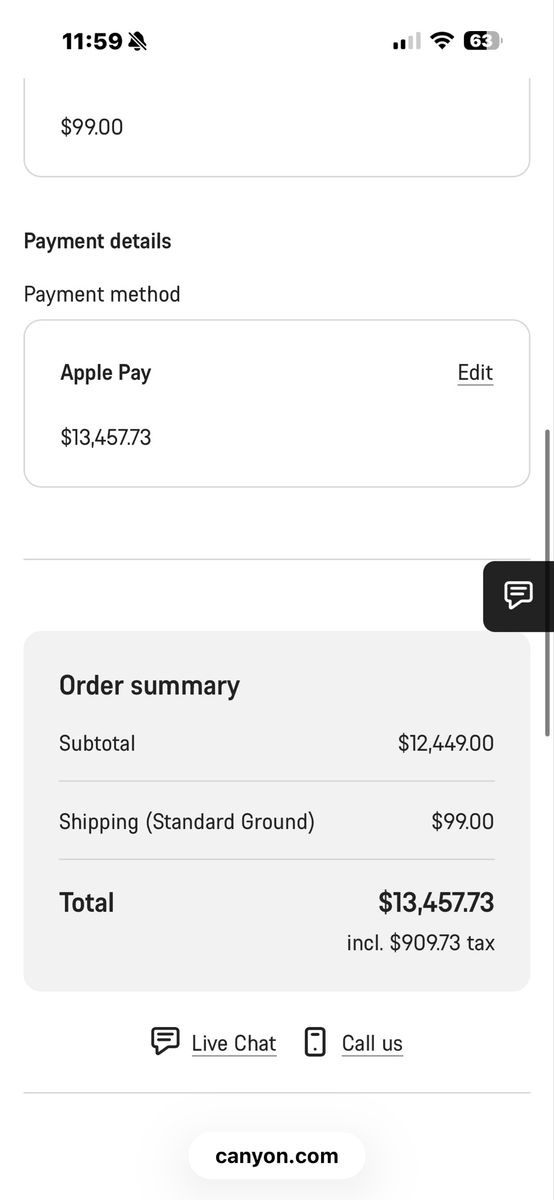Viewport: 554px width, 1200px height.
Task: Tap the phone icon beside Call us
Action: (x=315, y=1041)
